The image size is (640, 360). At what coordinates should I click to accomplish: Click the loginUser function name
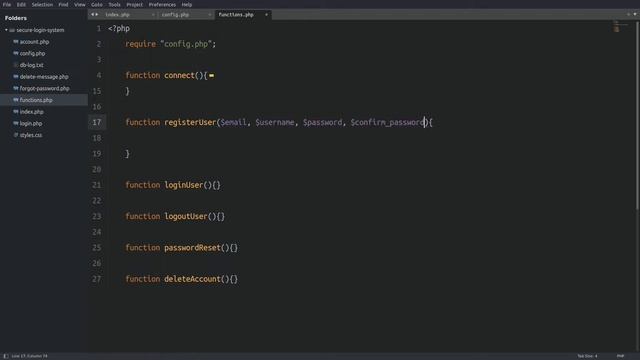(184, 185)
